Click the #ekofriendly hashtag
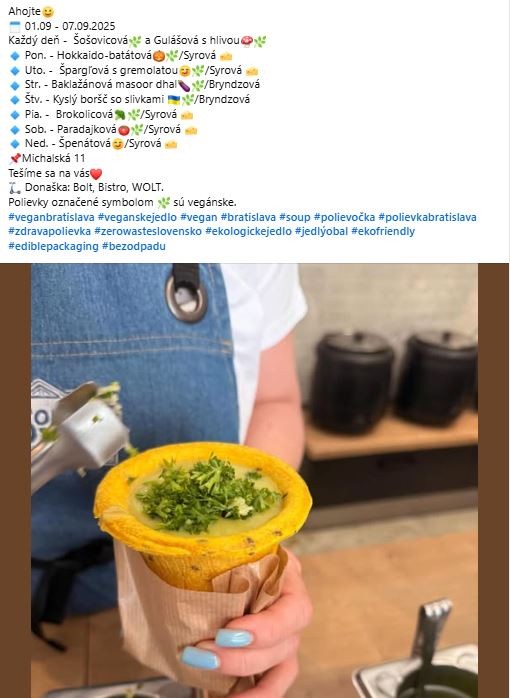 tap(383, 231)
